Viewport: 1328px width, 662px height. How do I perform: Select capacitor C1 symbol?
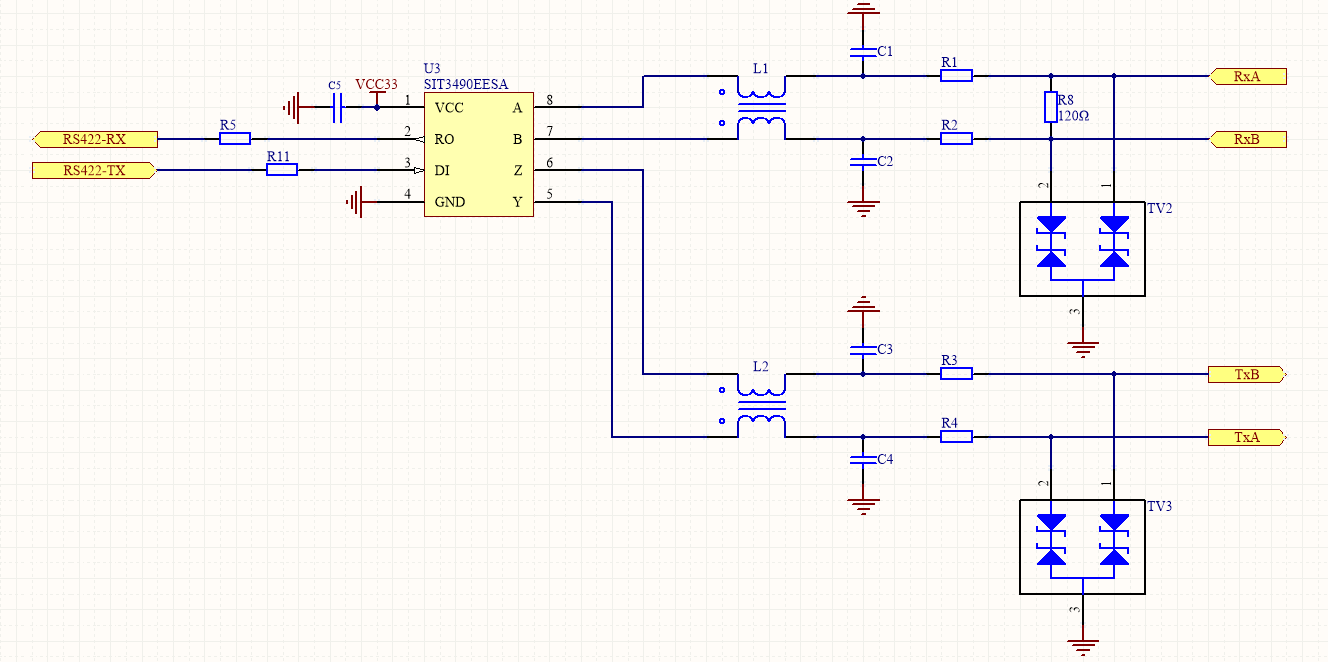(862, 49)
